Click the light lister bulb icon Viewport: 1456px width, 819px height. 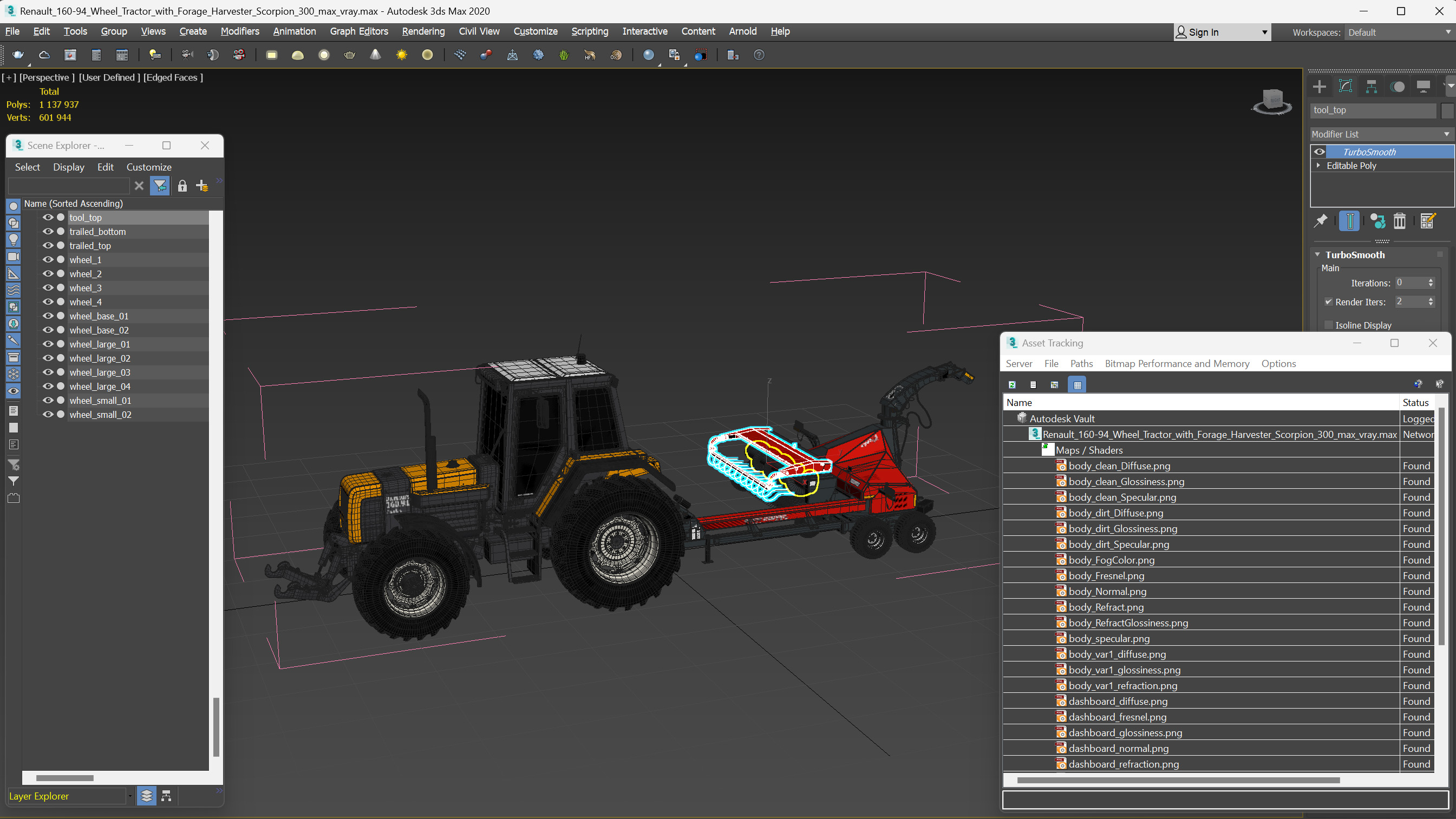[x=154, y=55]
